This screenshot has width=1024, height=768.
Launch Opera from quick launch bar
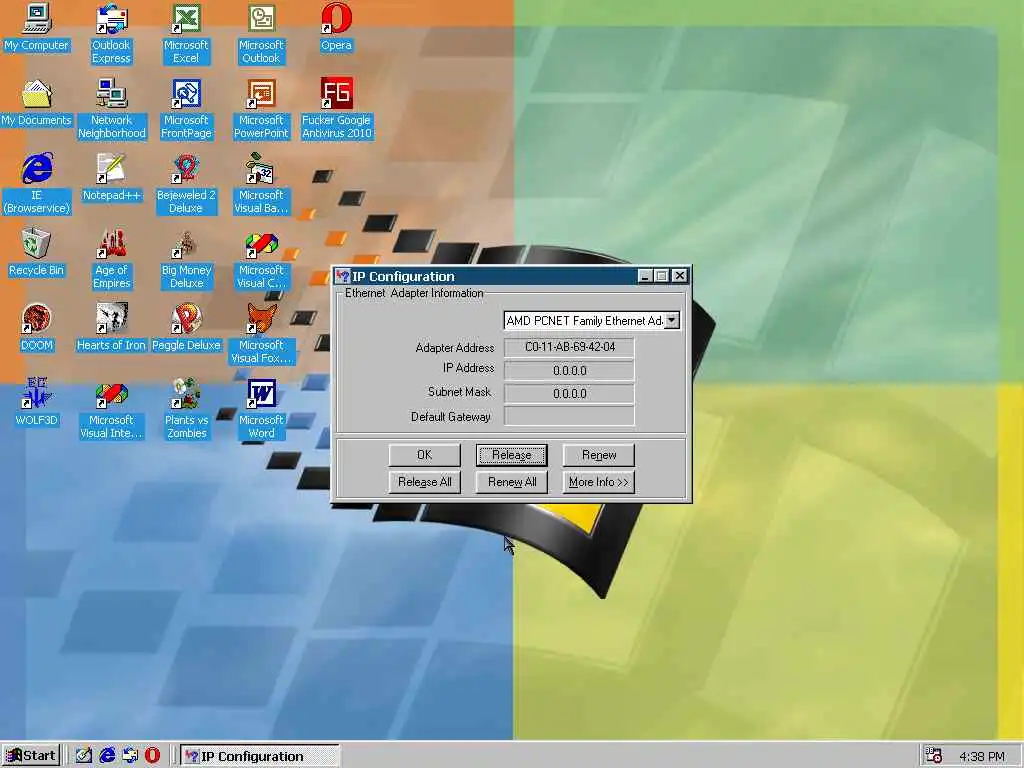tap(152, 756)
